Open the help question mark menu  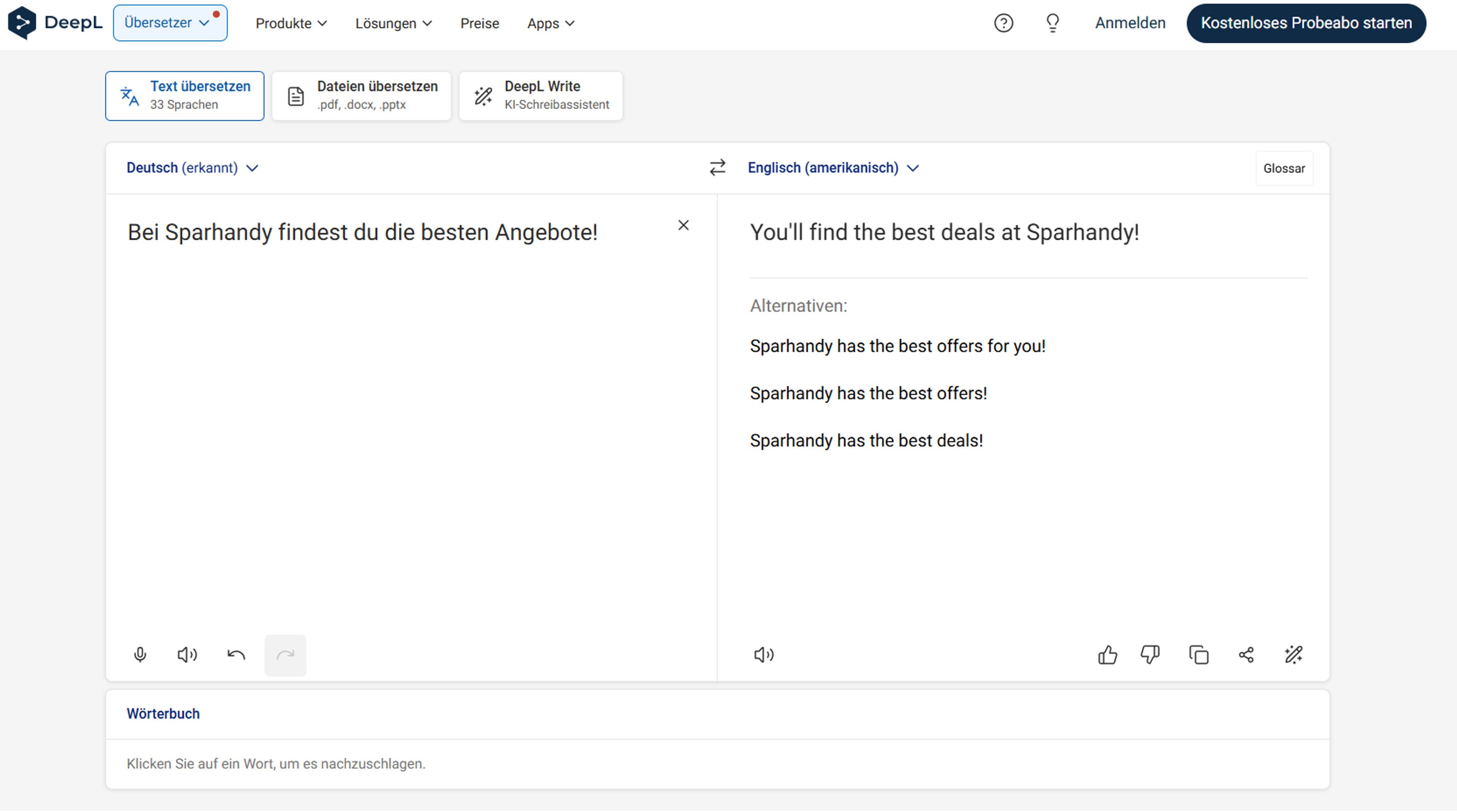[x=1004, y=23]
